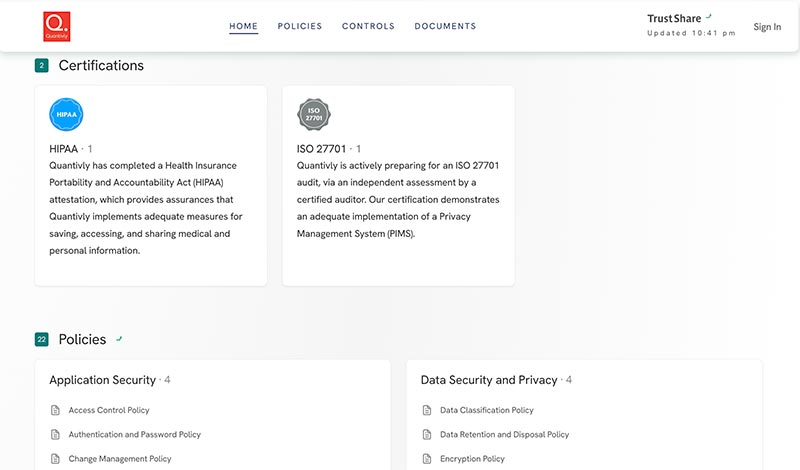This screenshot has height=470, width=800.
Task: Click document icon beside Data Classification Policy
Action: click(427, 410)
